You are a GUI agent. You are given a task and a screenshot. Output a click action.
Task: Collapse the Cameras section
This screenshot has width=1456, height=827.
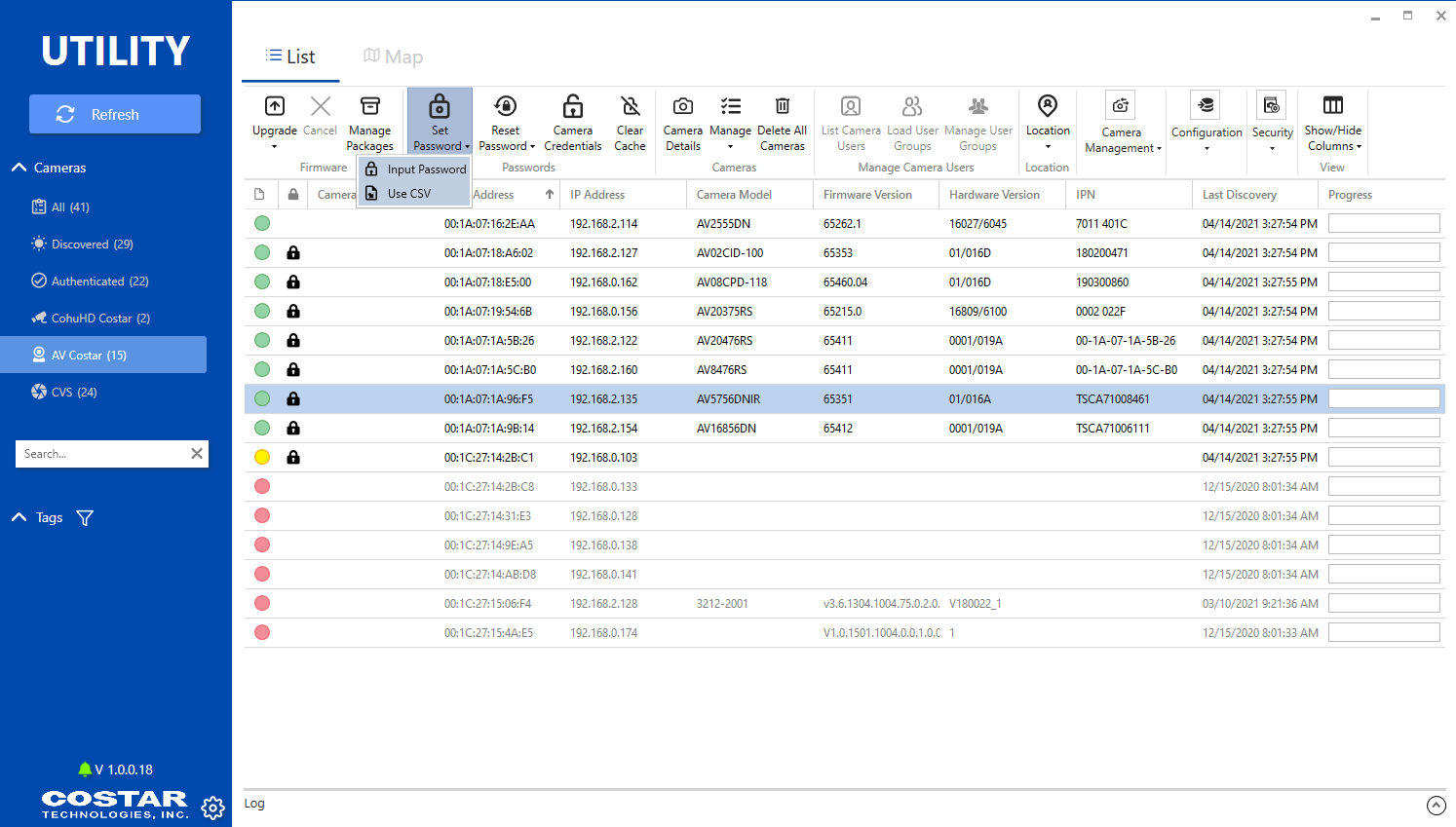(x=19, y=168)
